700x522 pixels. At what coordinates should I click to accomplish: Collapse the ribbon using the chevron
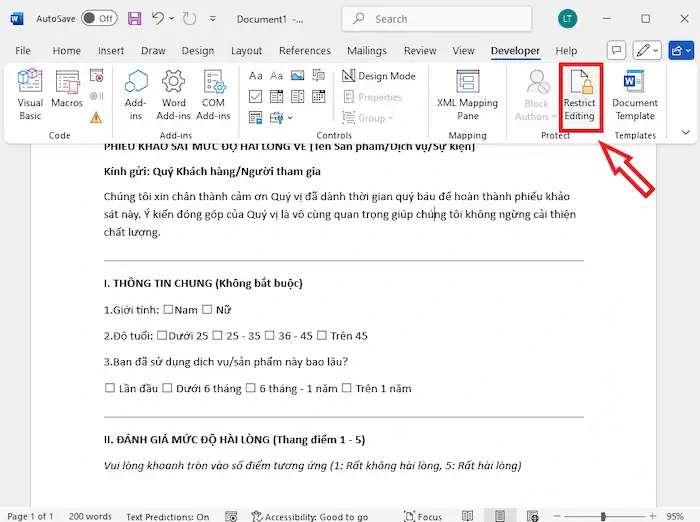[685, 131]
